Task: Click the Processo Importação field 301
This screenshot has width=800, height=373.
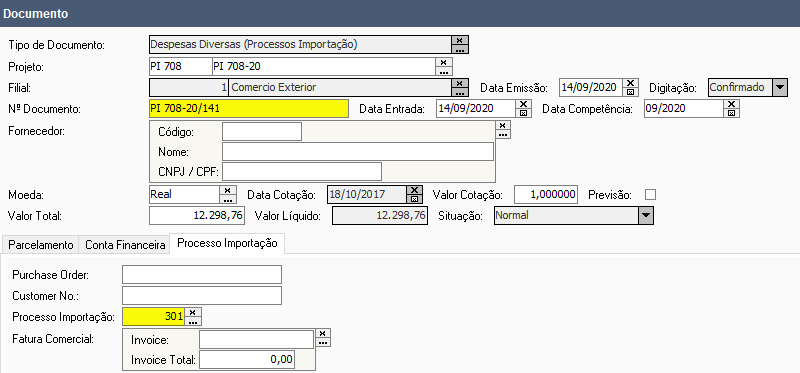Action: click(153, 317)
